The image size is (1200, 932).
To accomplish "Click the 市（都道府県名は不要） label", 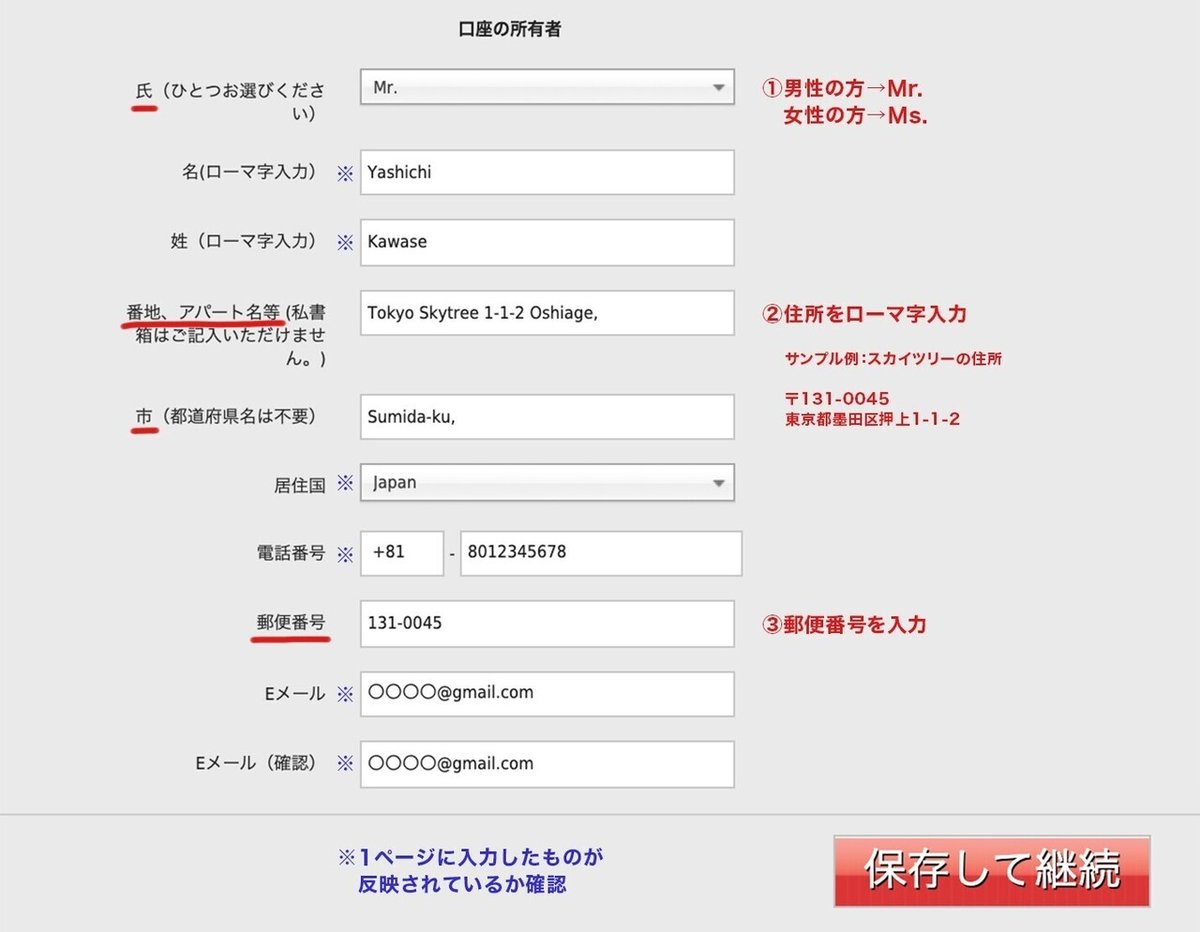I will coord(226,417).
